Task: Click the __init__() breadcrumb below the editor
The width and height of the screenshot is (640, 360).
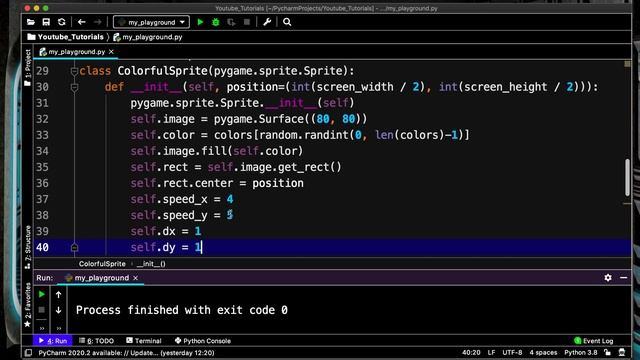Action: click(x=151, y=264)
